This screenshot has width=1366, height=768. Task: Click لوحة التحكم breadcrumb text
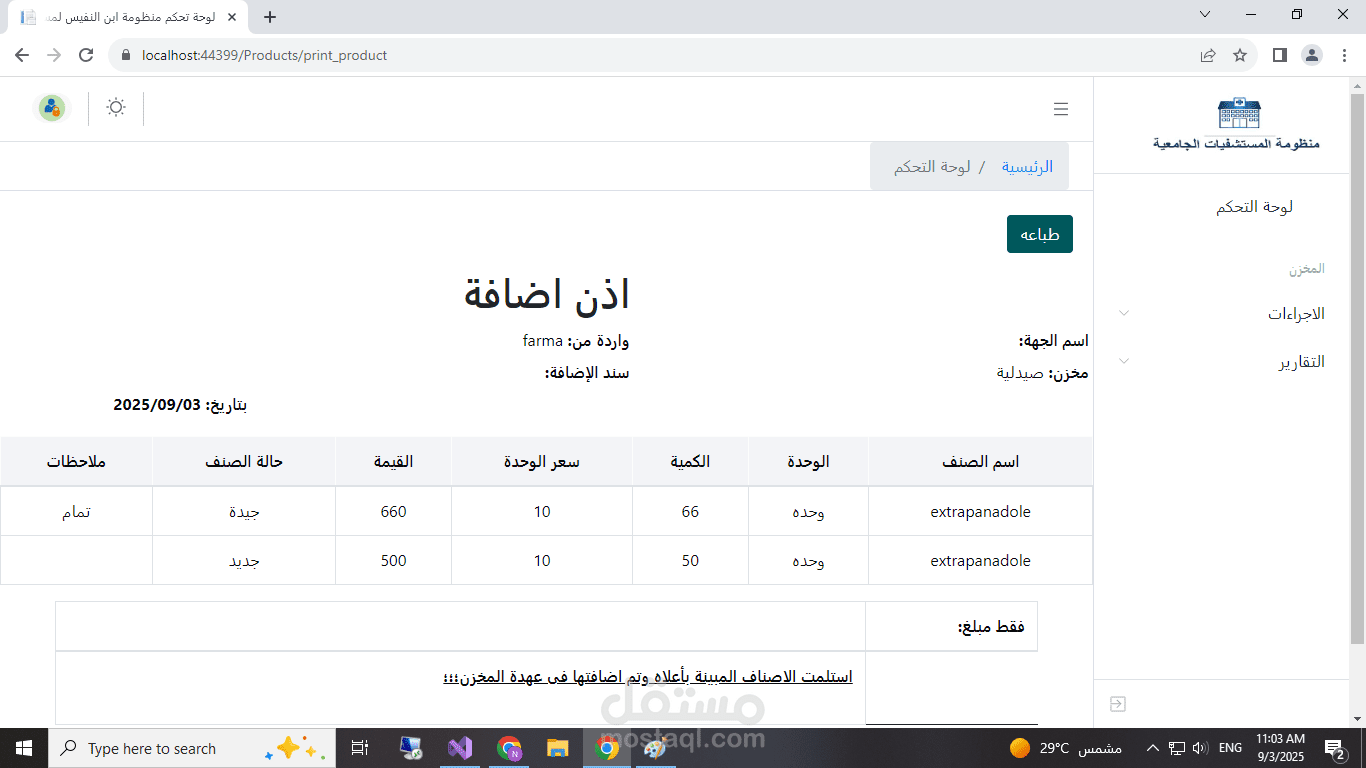tap(932, 167)
